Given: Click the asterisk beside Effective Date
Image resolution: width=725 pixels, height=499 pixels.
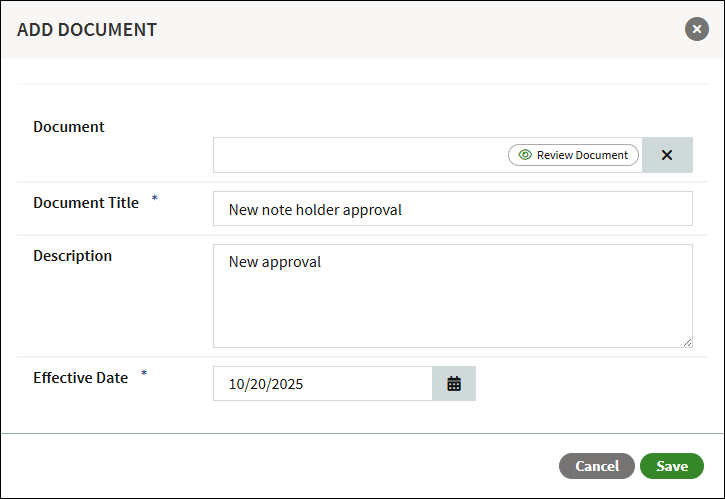Looking at the screenshot, I should (144, 375).
